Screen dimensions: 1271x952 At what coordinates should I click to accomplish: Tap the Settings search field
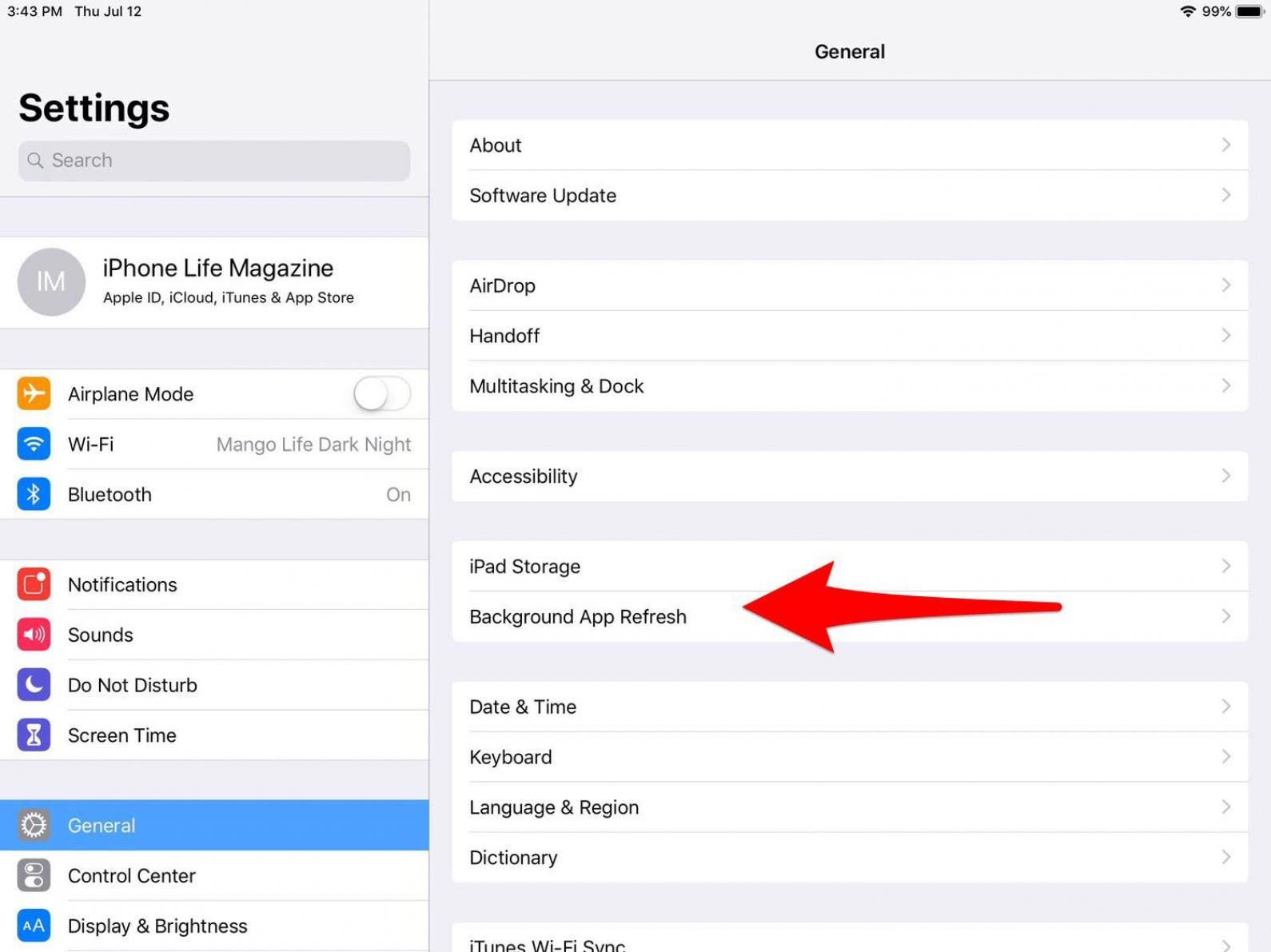click(214, 161)
